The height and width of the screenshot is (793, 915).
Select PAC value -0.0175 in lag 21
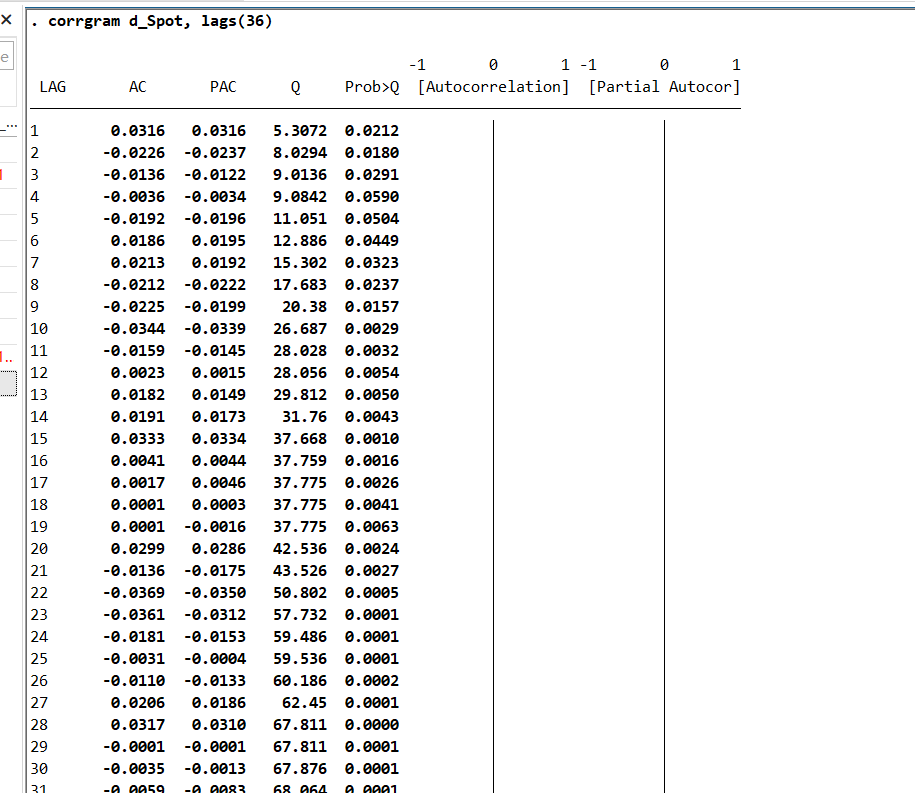[215, 571]
